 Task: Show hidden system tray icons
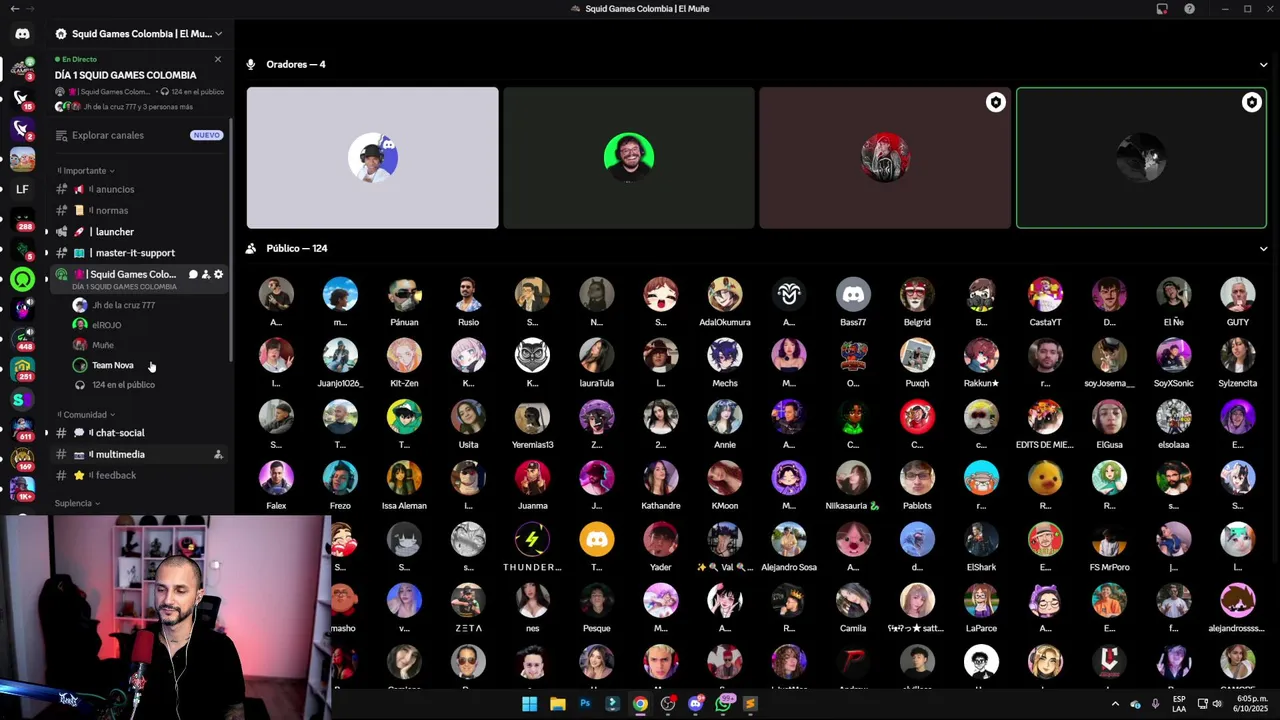click(x=1115, y=704)
